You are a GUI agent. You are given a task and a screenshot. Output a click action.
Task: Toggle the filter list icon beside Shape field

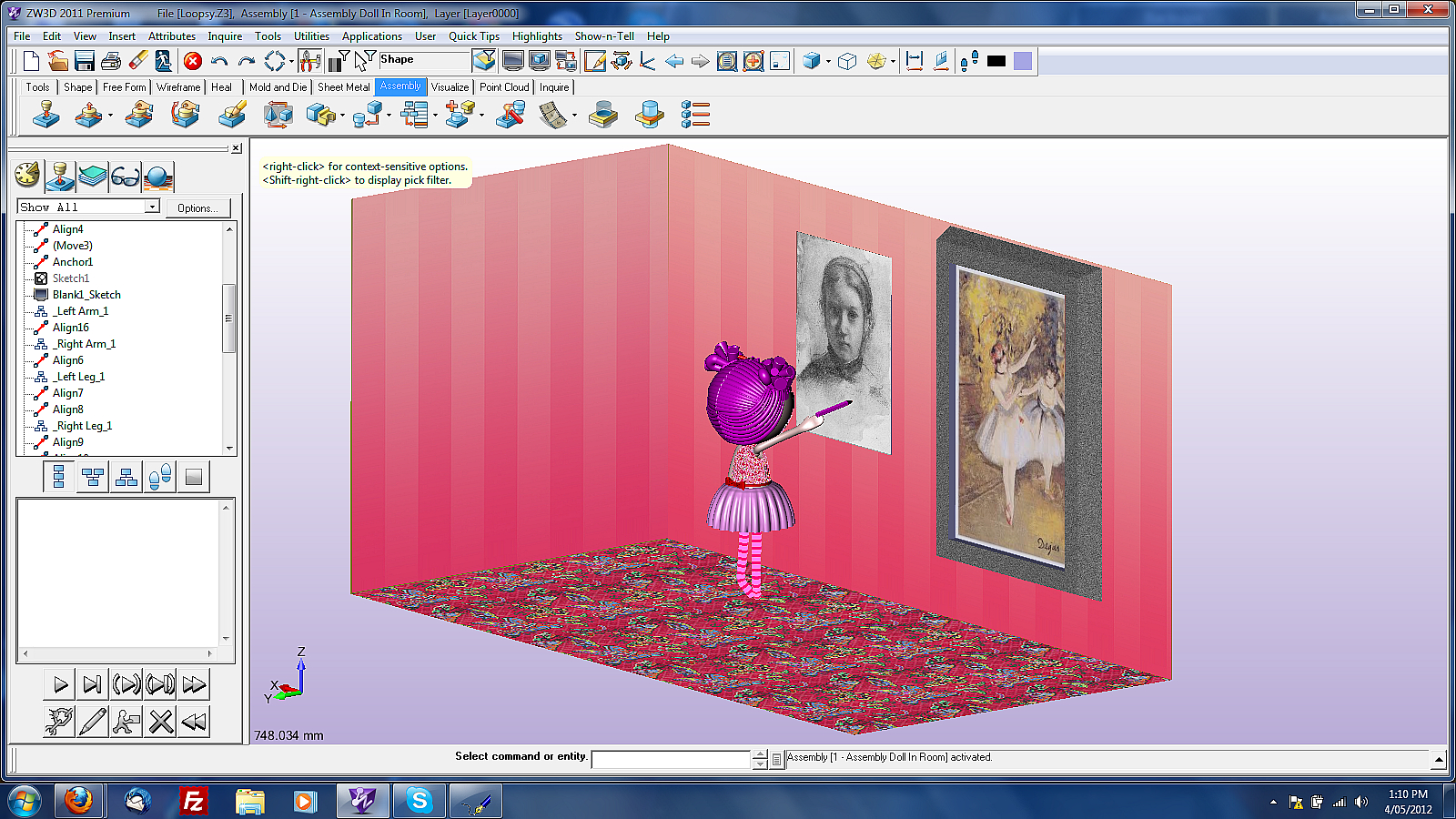[339, 61]
